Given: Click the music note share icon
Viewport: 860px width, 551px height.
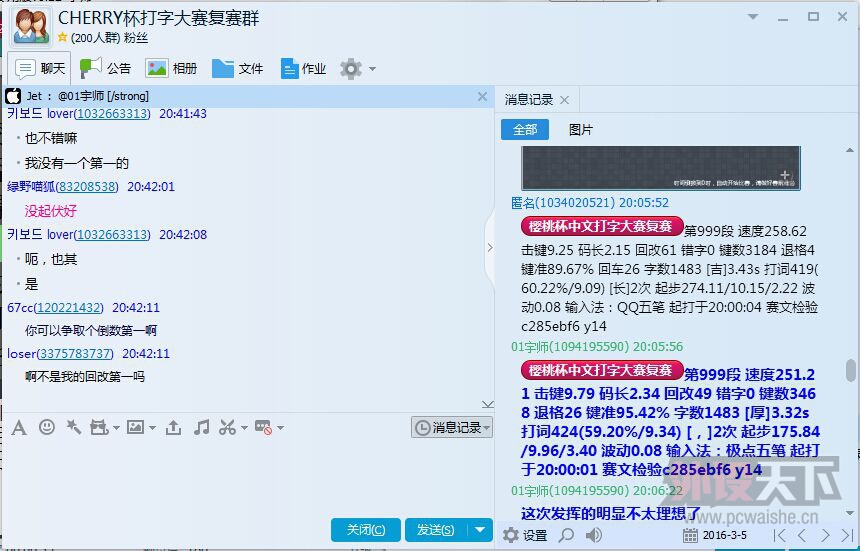Looking at the screenshot, I should [x=201, y=428].
